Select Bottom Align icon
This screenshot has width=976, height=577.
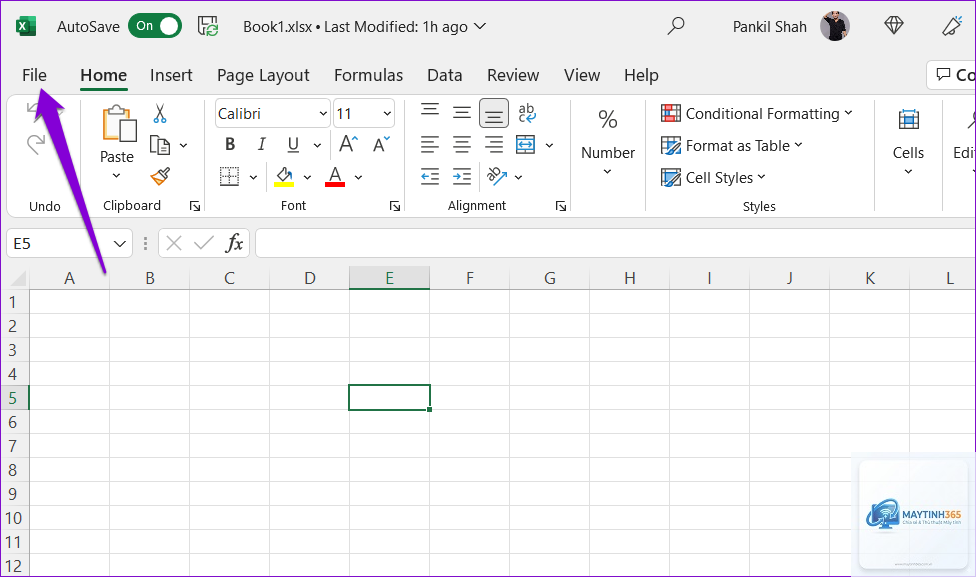pos(494,113)
